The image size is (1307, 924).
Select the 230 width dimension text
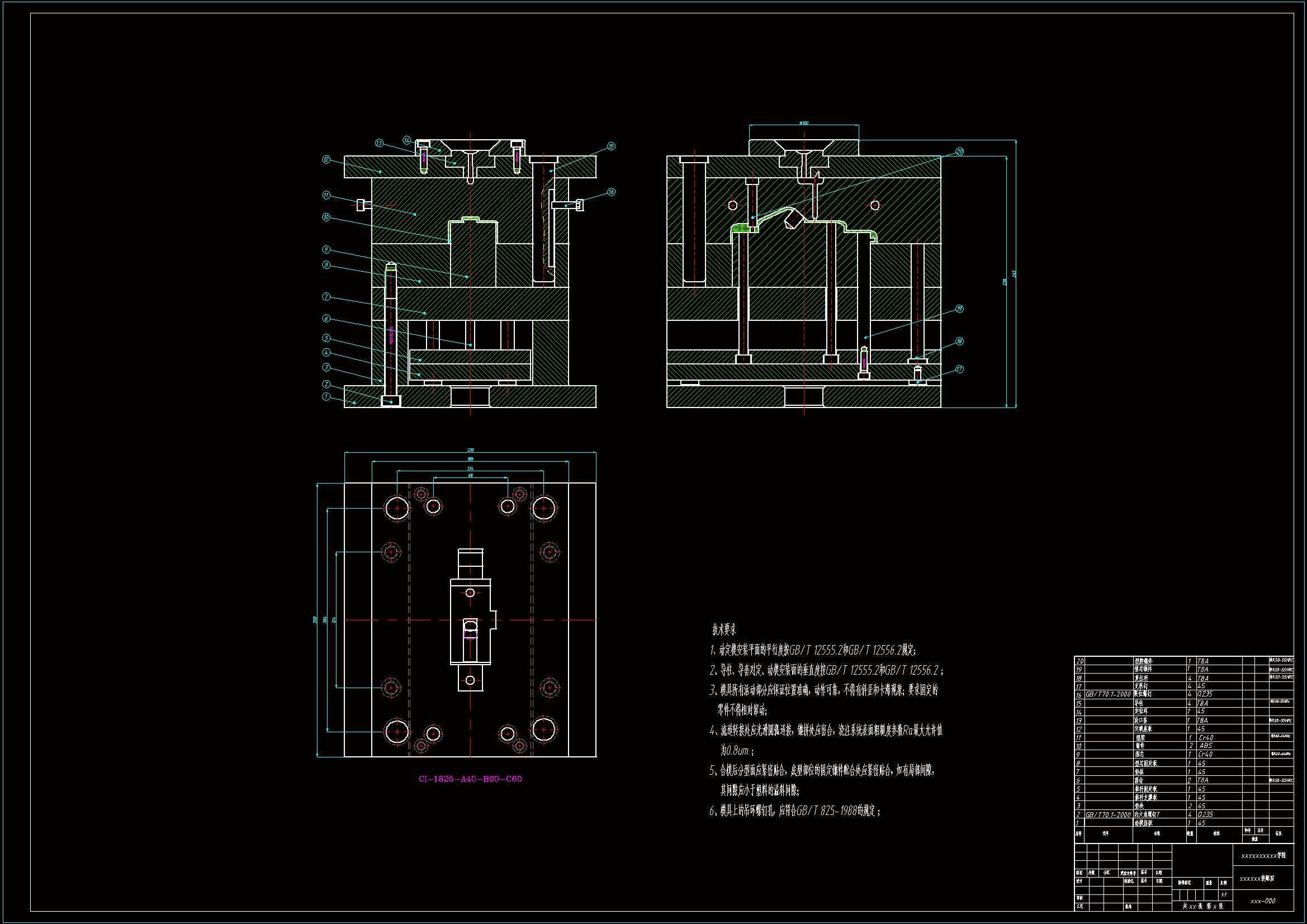(470, 450)
